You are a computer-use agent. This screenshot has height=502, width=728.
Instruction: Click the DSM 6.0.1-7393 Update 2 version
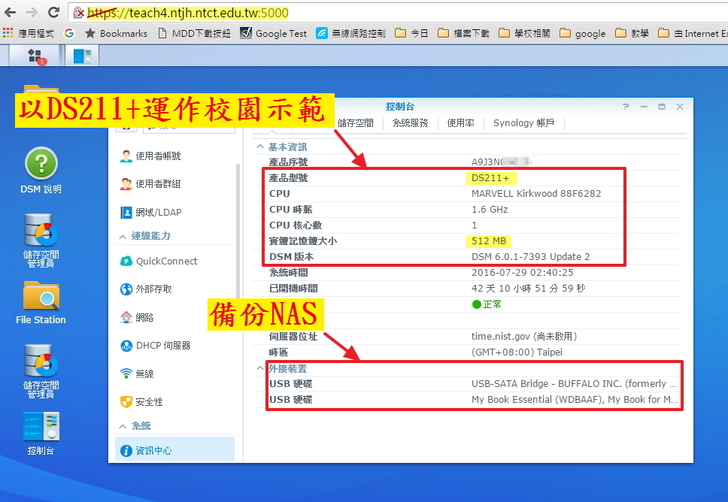530,257
